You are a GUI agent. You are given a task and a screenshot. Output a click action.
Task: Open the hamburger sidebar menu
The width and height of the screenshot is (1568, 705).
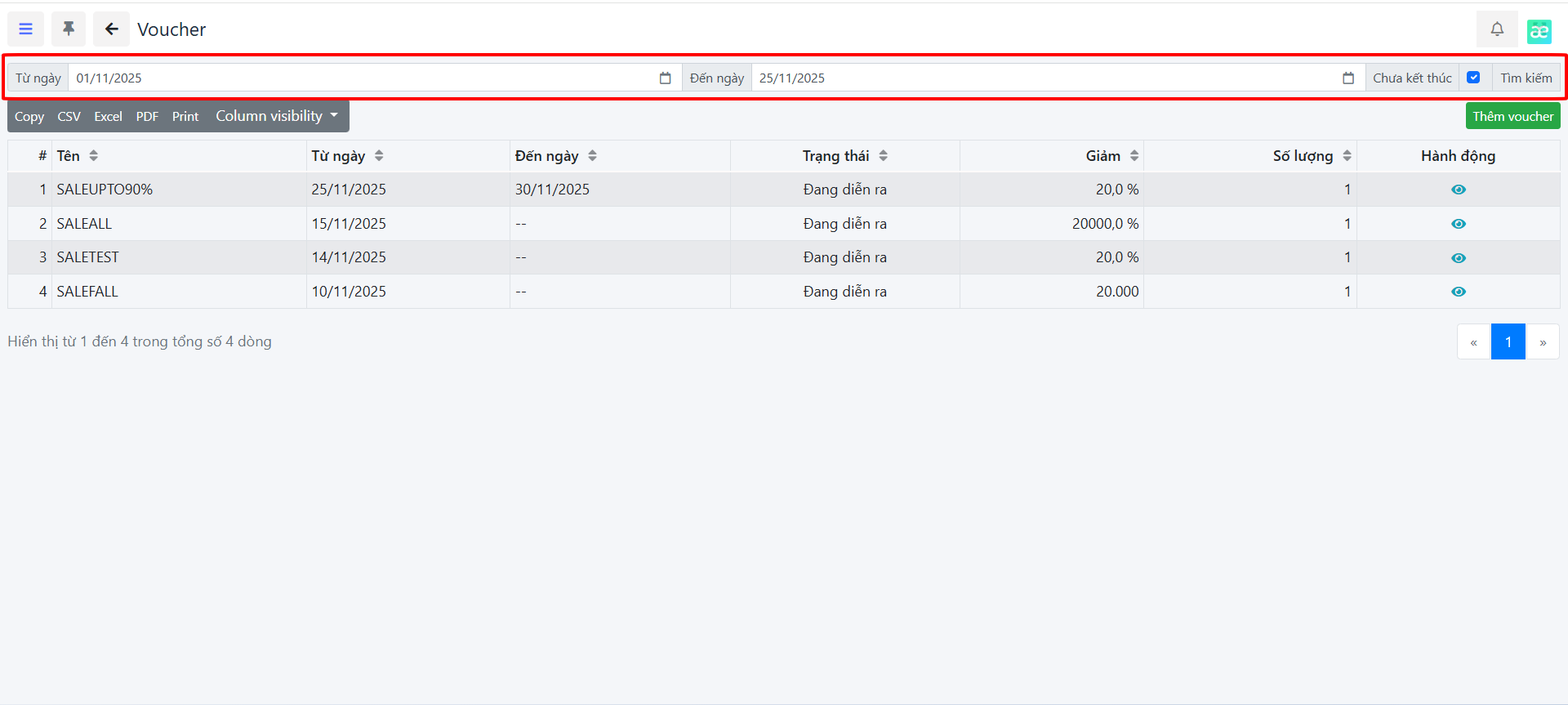point(26,29)
